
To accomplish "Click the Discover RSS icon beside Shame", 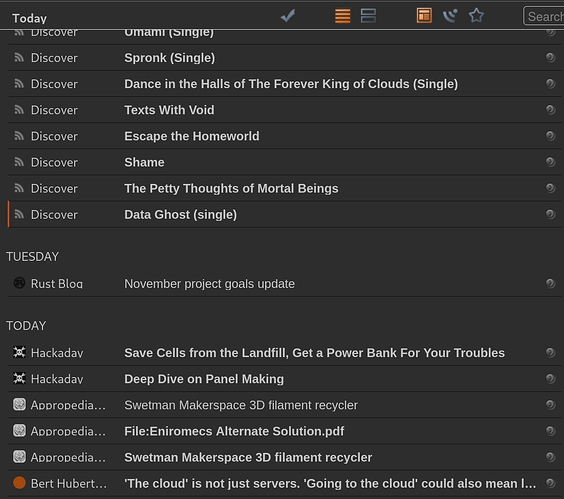I will (19, 162).
